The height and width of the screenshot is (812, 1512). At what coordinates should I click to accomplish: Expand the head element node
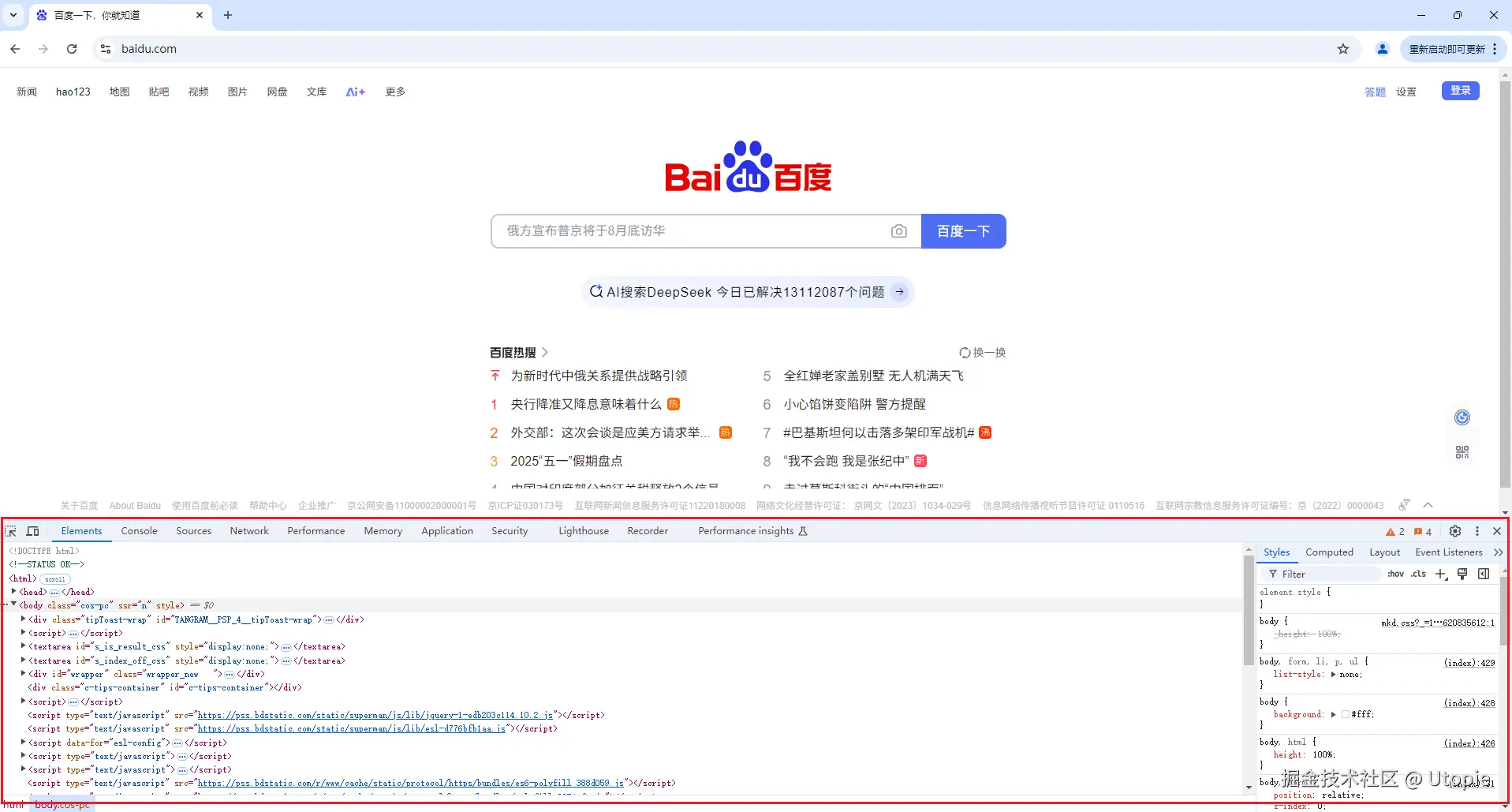coord(13,591)
